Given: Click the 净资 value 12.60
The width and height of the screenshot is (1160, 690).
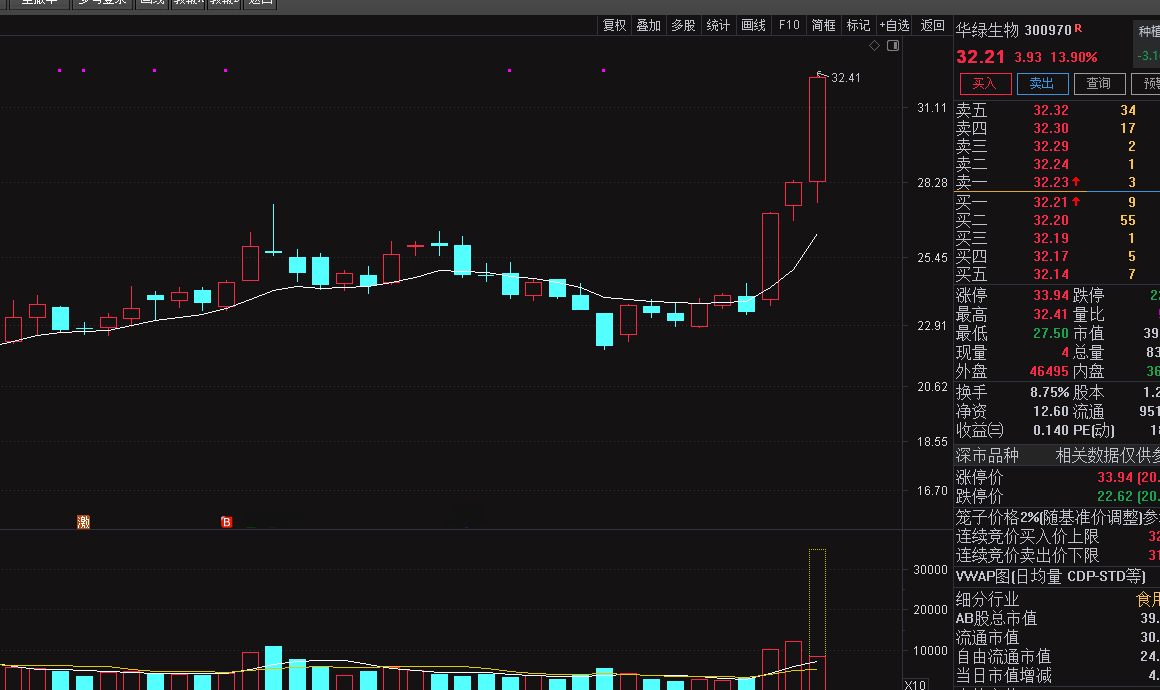Looking at the screenshot, I should click(x=1051, y=411).
